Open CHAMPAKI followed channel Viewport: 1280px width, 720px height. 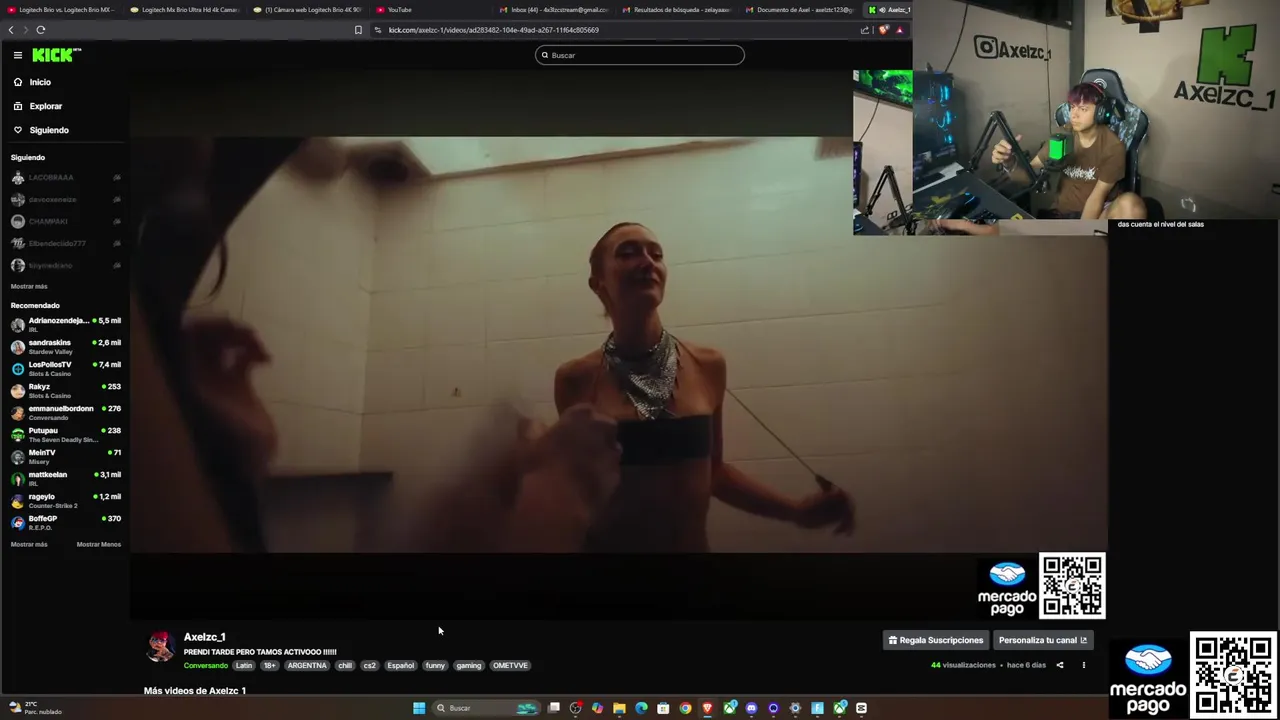(x=64, y=222)
